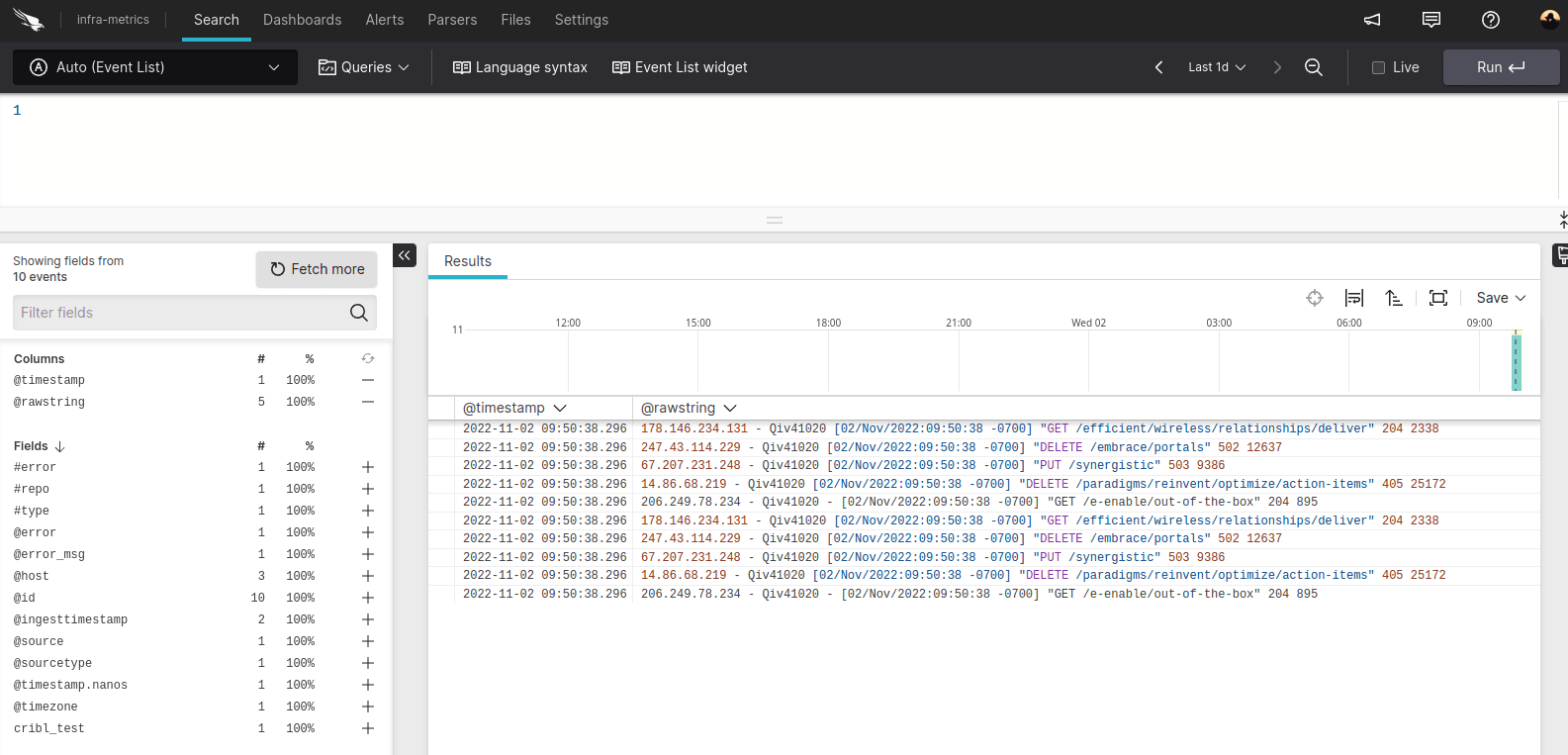
Task: Click the reset columns refresh icon
Action: 368,359
